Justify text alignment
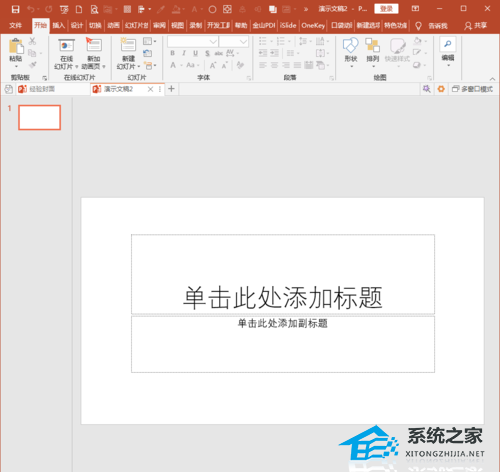The height and width of the screenshot is (472, 500). (x=297, y=65)
